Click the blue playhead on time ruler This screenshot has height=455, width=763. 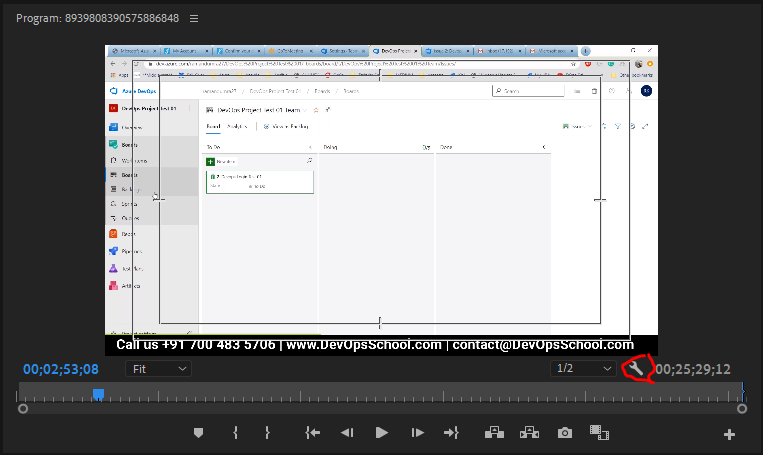[98, 394]
